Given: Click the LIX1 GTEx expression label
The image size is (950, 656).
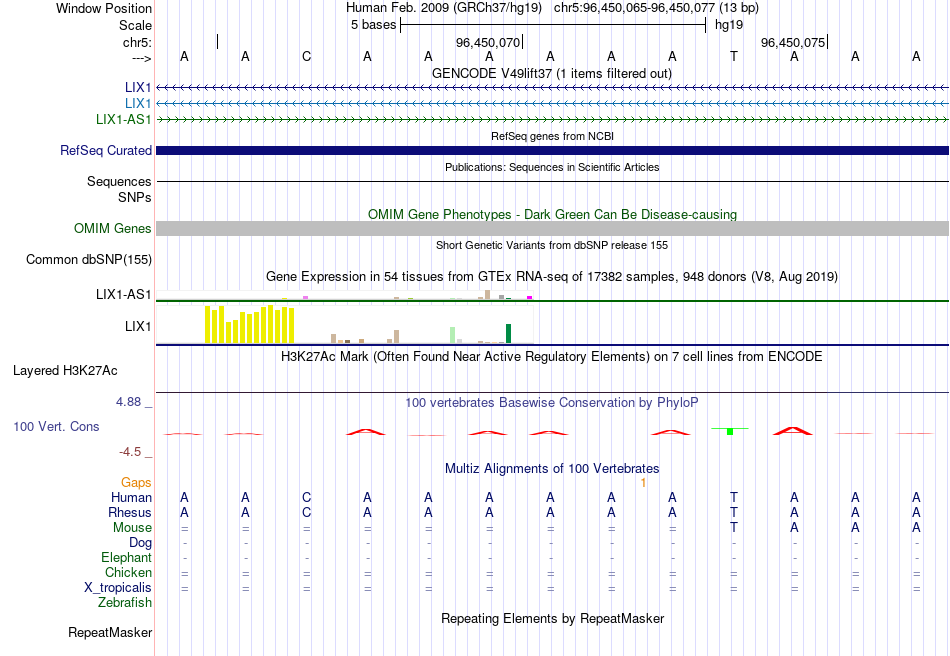Looking at the screenshot, I should click(x=138, y=326).
